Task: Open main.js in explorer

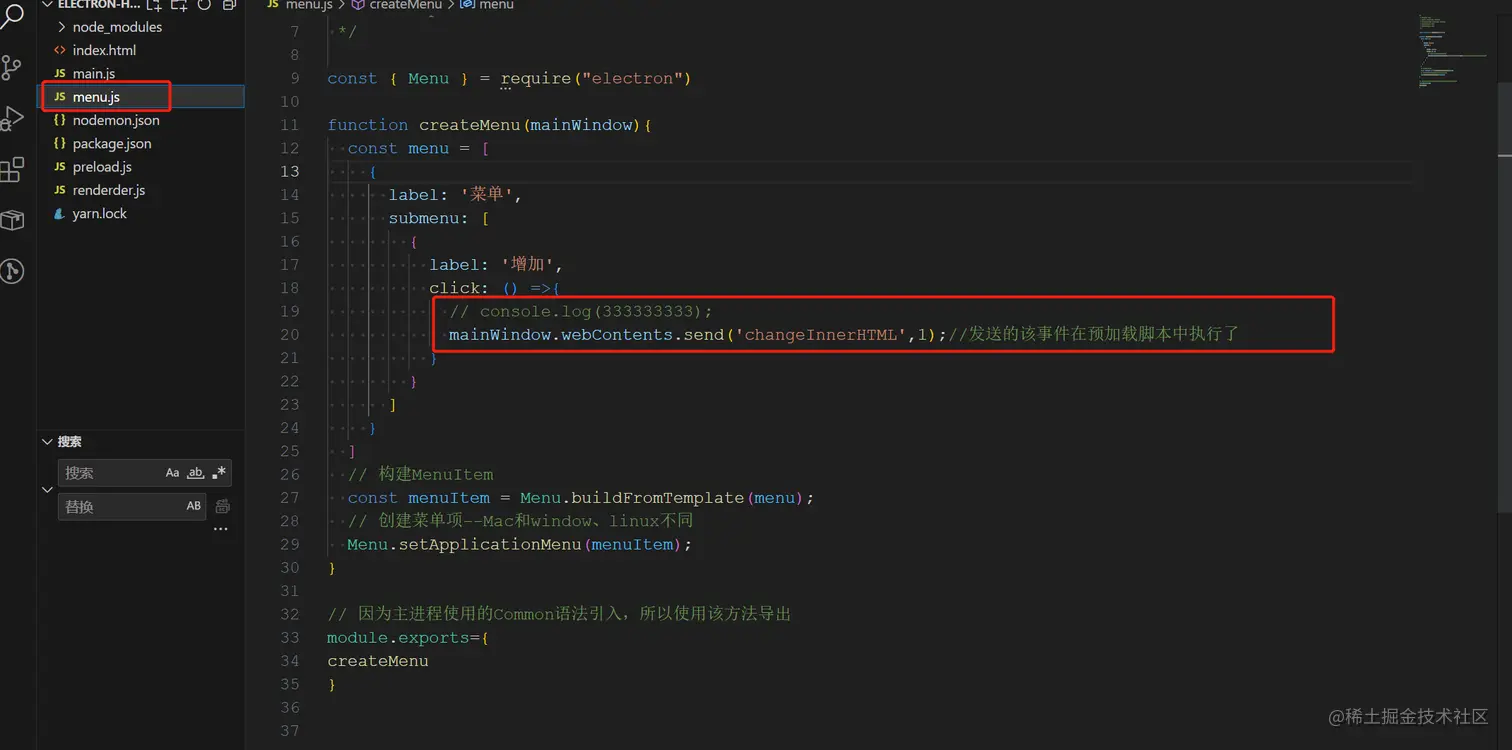Action: pos(94,74)
